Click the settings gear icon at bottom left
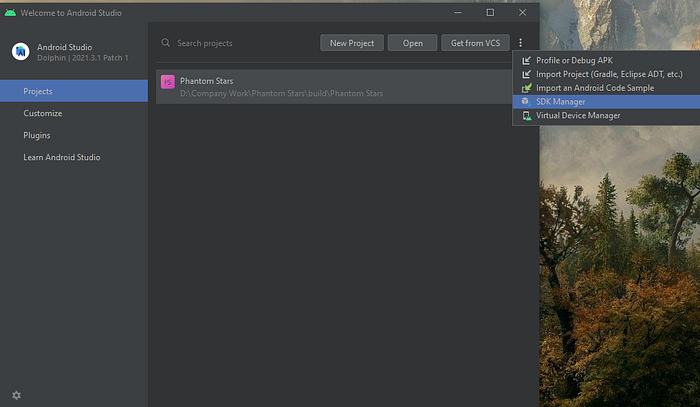The width and height of the screenshot is (700, 407). point(17,395)
